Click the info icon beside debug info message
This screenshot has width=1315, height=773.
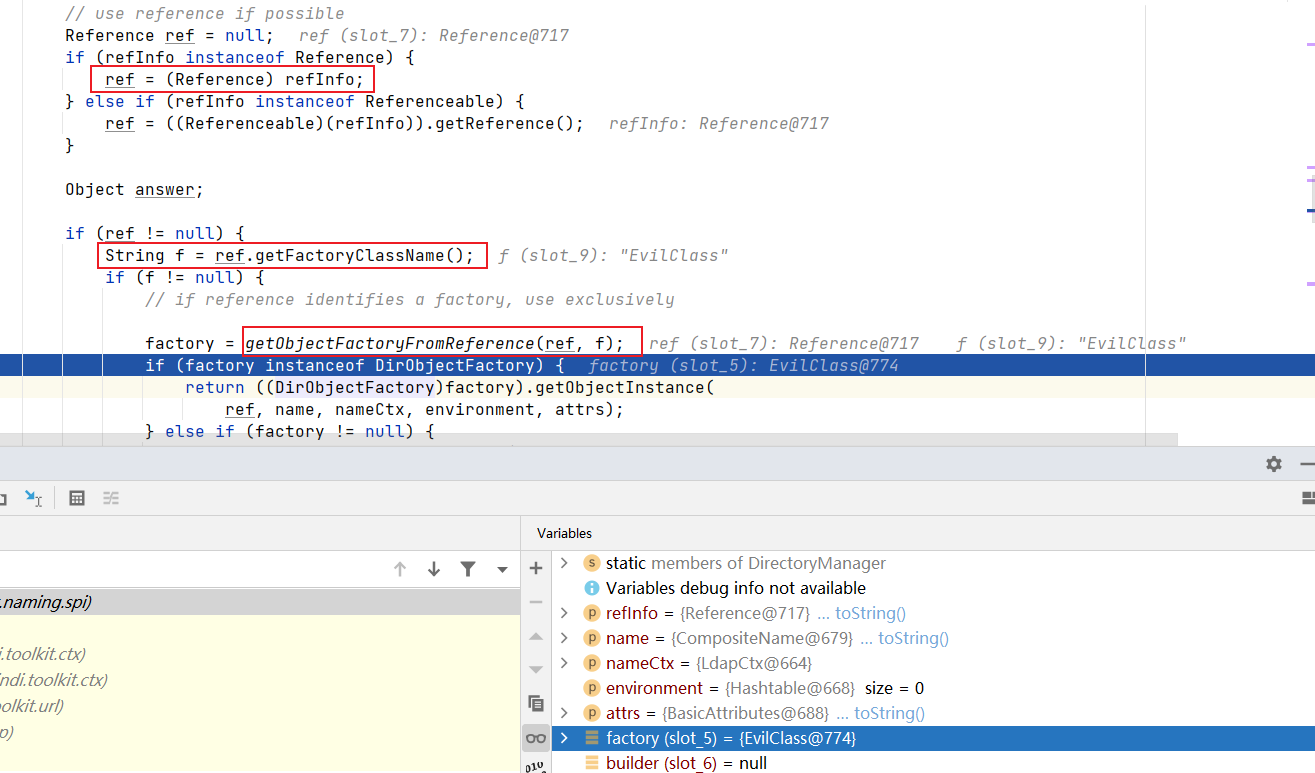click(592, 588)
